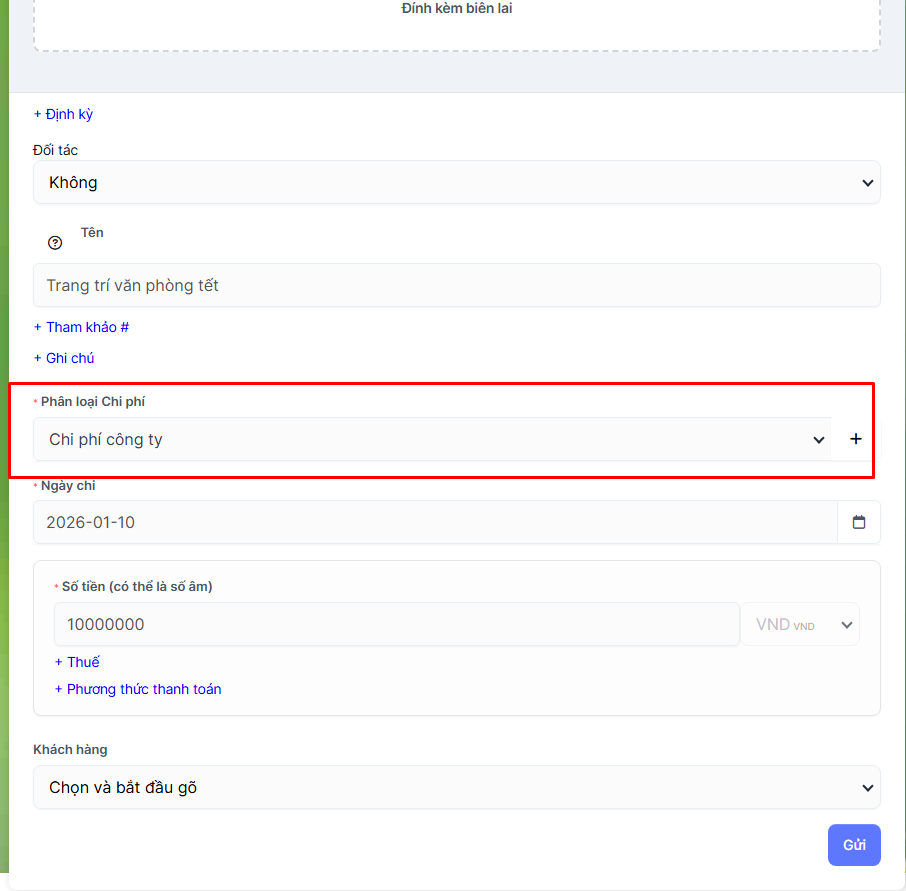906x891 pixels.
Task: Open the Phân loại Chi phí dropdown
Action: (432, 439)
